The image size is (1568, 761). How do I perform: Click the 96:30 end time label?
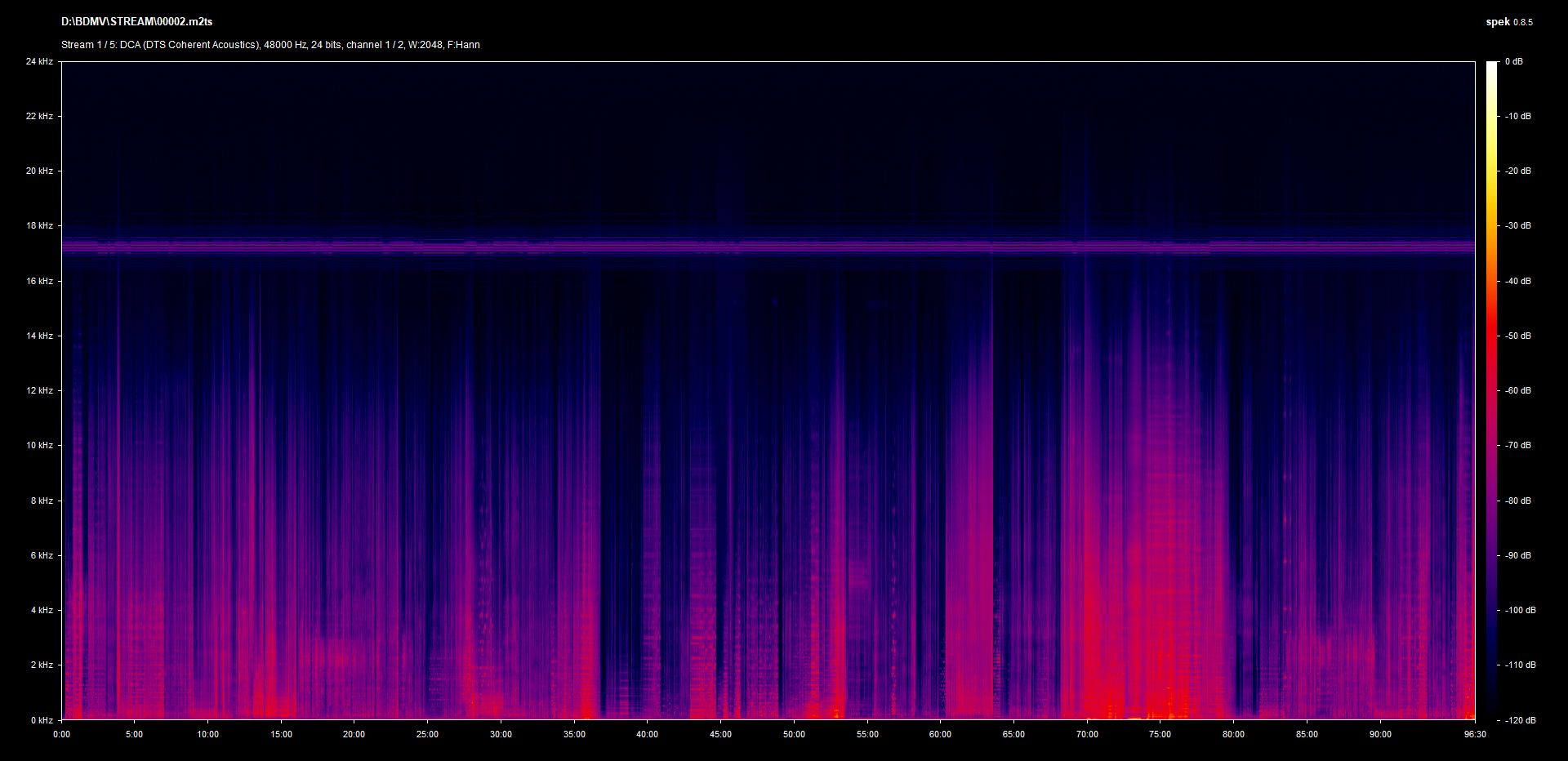pos(1475,735)
